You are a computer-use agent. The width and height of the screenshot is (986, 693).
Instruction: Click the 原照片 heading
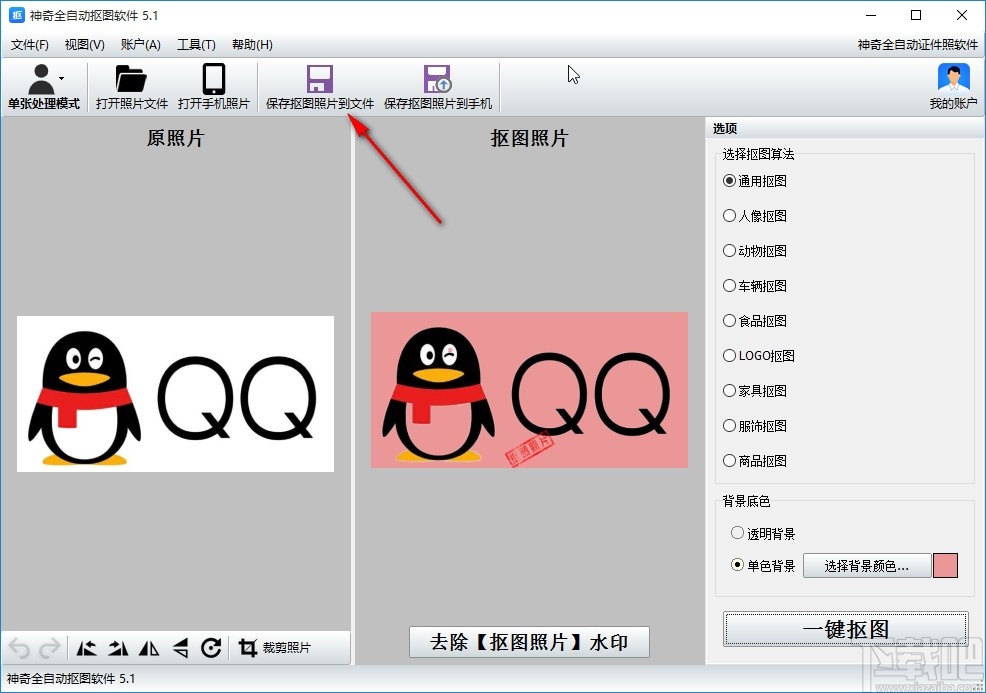pos(175,138)
